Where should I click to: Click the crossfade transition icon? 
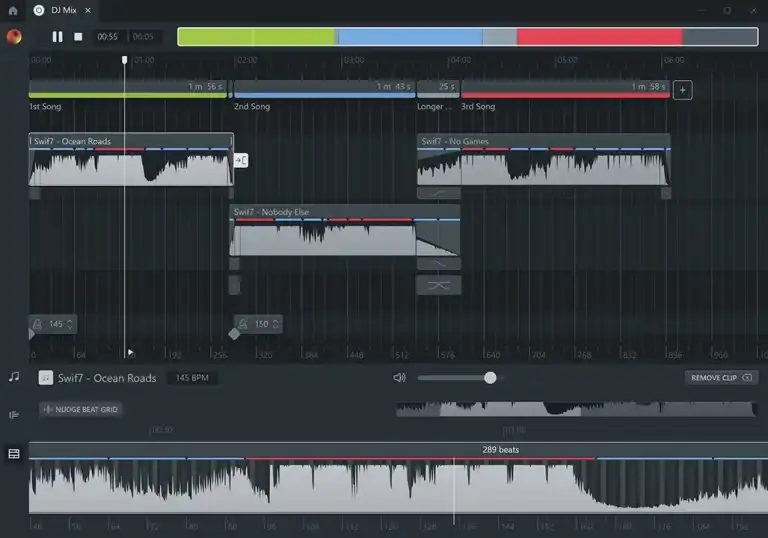click(438, 285)
